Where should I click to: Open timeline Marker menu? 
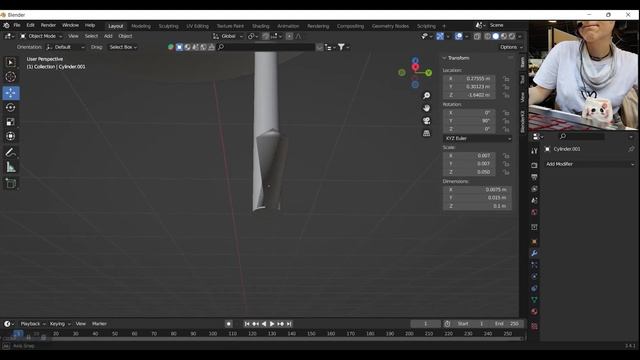click(x=99, y=324)
